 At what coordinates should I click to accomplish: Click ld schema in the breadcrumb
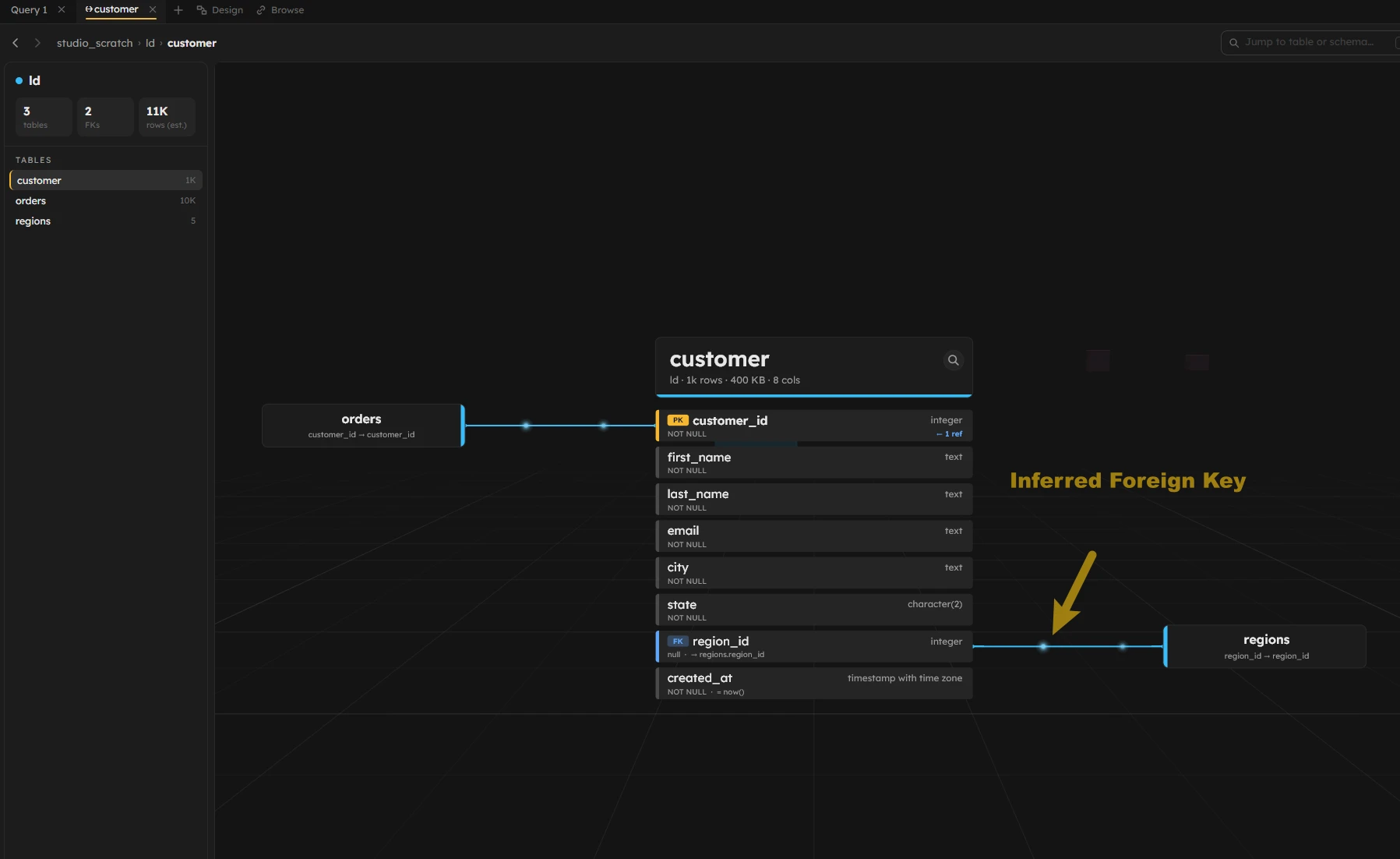[x=150, y=43]
